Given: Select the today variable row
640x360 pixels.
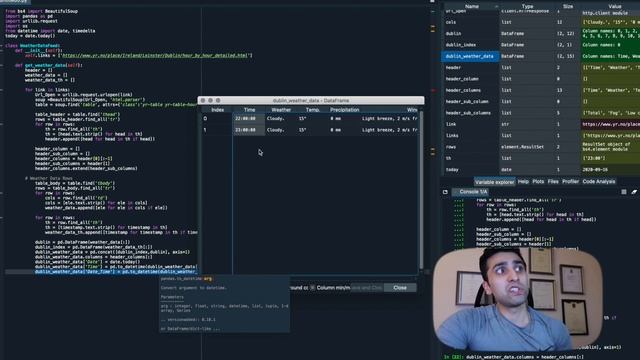Looking at the screenshot, I should 541,169.
